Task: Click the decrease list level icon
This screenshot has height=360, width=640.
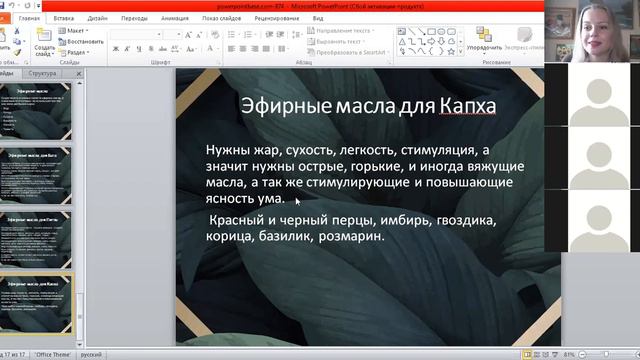Action: (x=269, y=35)
